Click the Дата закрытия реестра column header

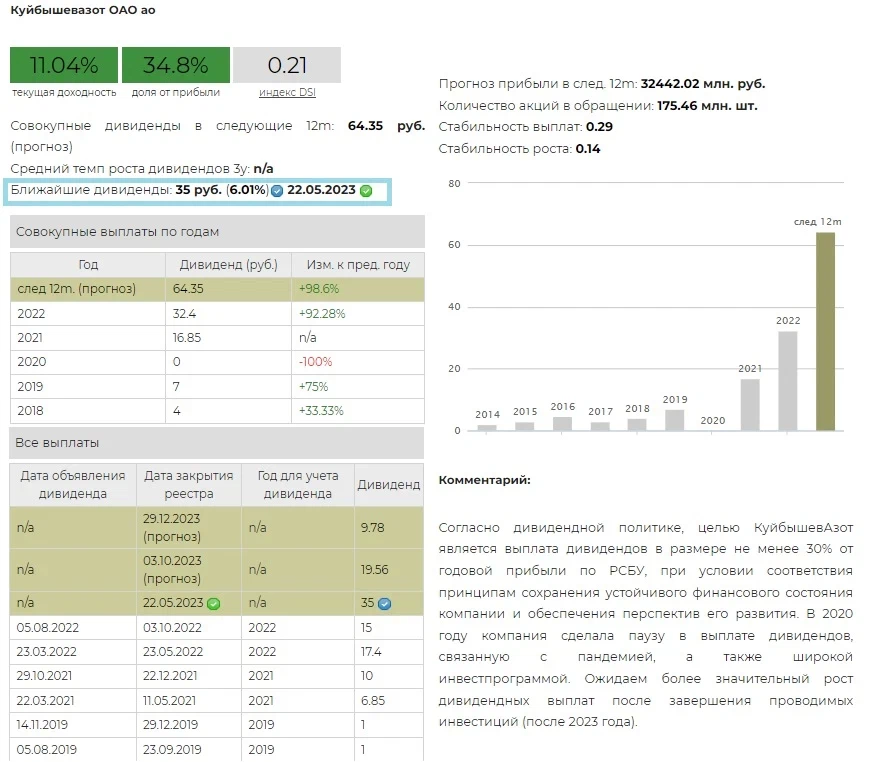tap(189, 484)
